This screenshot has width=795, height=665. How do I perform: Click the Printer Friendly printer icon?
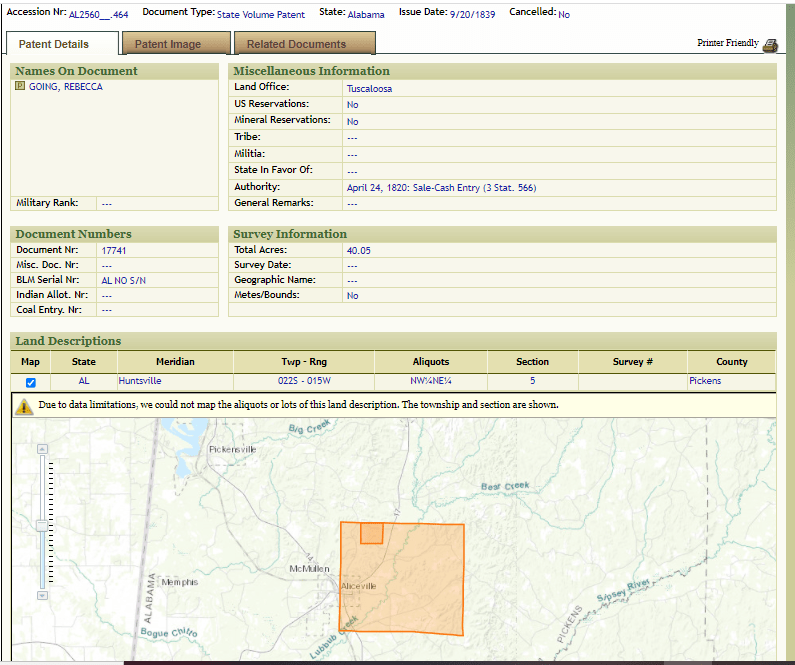(x=770, y=45)
